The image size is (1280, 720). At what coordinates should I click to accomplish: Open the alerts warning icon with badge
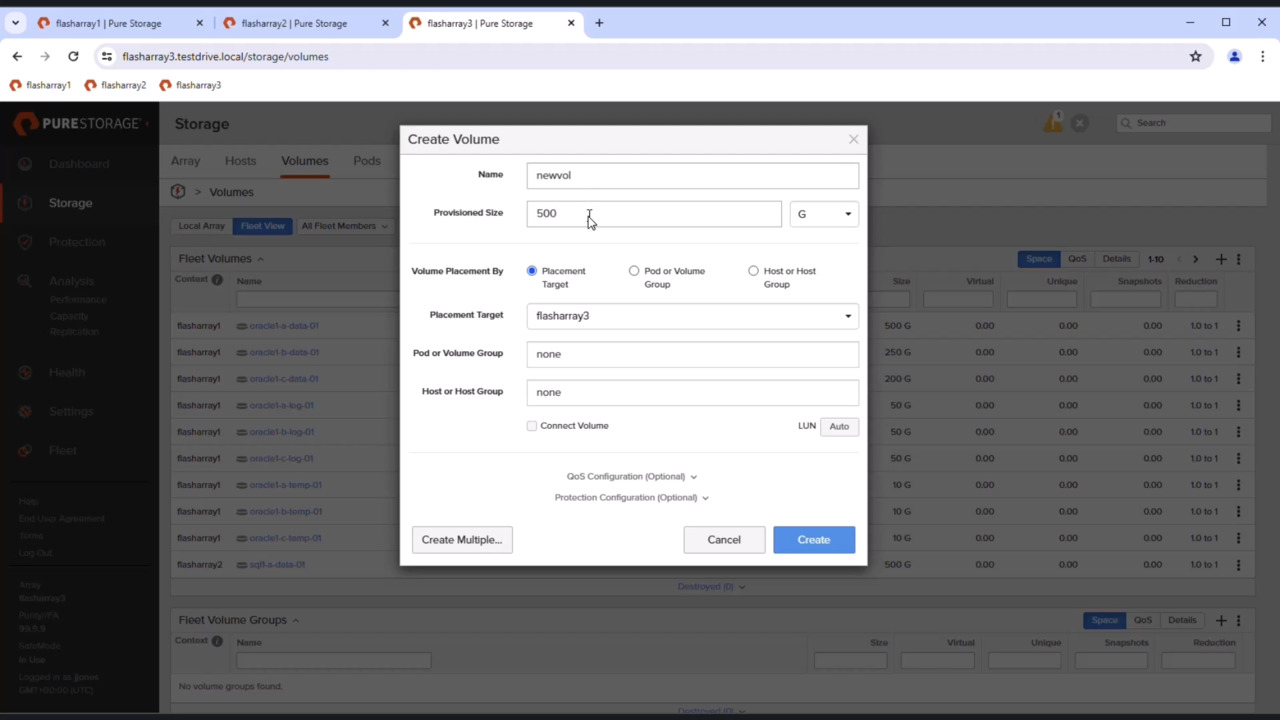click(1053, 122)
